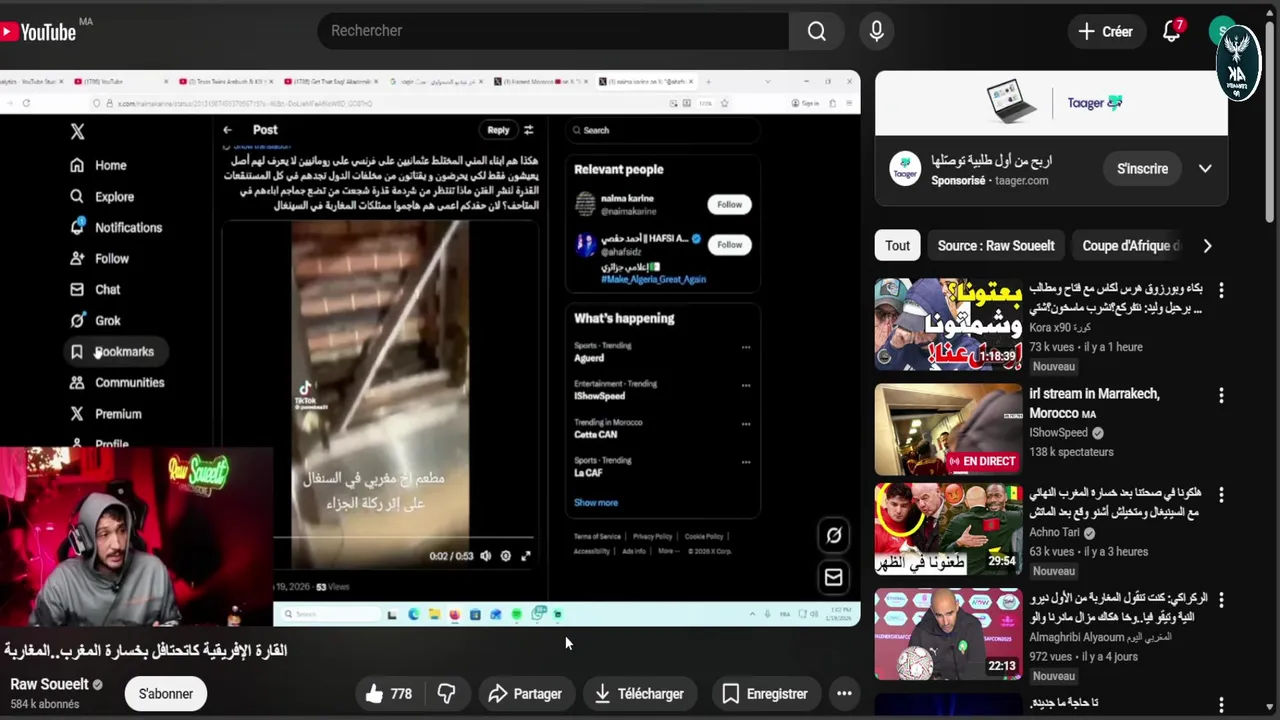Click the Dislike thumbs-down icon
Screen dimensions: 1280x720
[x=447, y=693]
